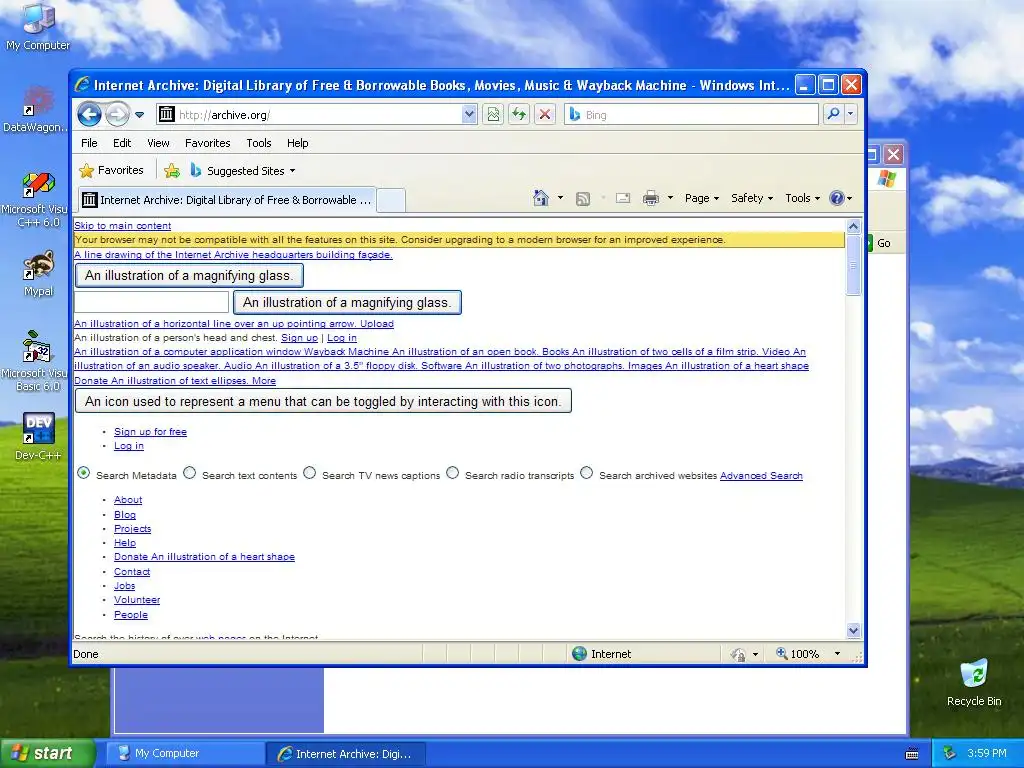Click the page scrollbar up arrow
1024x768 pixels.
click(853, 227)
